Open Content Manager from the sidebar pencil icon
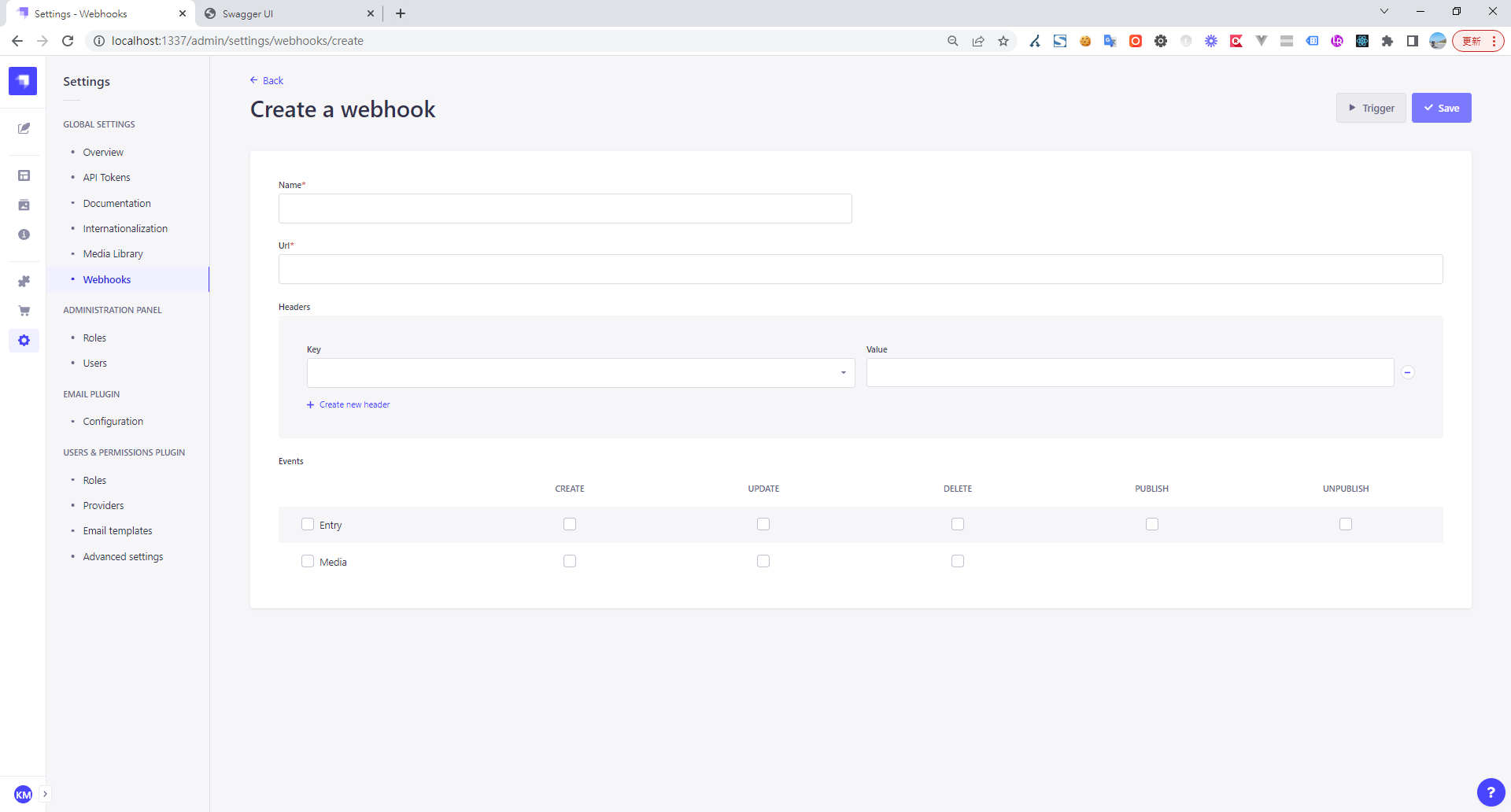This screenshot has height=812, width=1511. click(24, 128)
